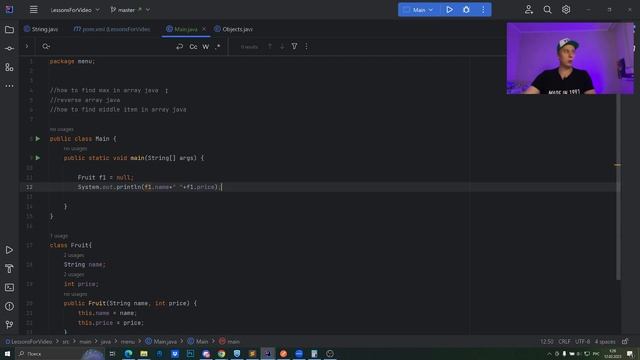Open the Commit tool window

point(9,48)
